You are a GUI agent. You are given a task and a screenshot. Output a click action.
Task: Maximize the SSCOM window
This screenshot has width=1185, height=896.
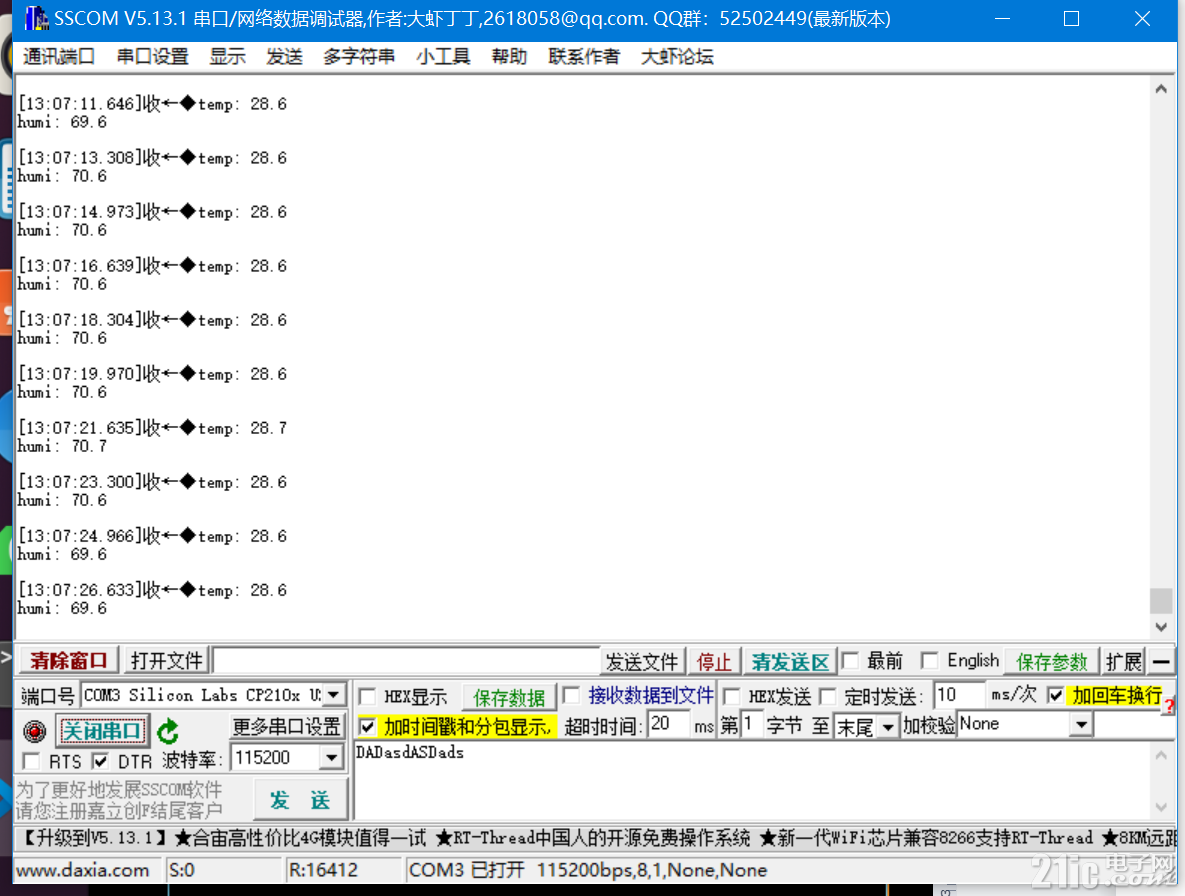coord(1072,19)
